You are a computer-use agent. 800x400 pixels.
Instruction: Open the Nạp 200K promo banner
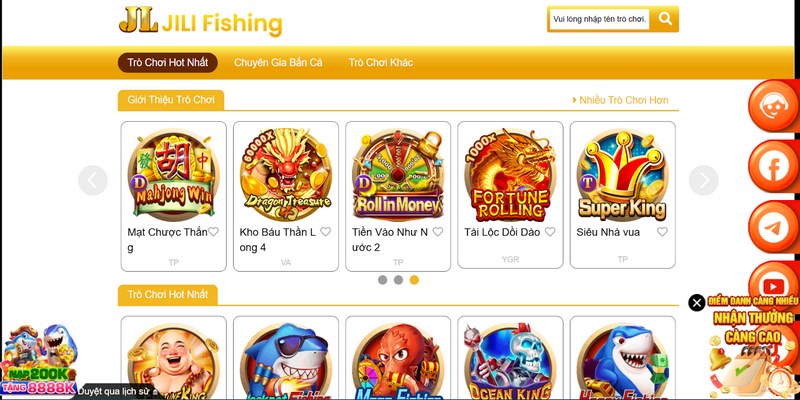(x=39, y=360)
